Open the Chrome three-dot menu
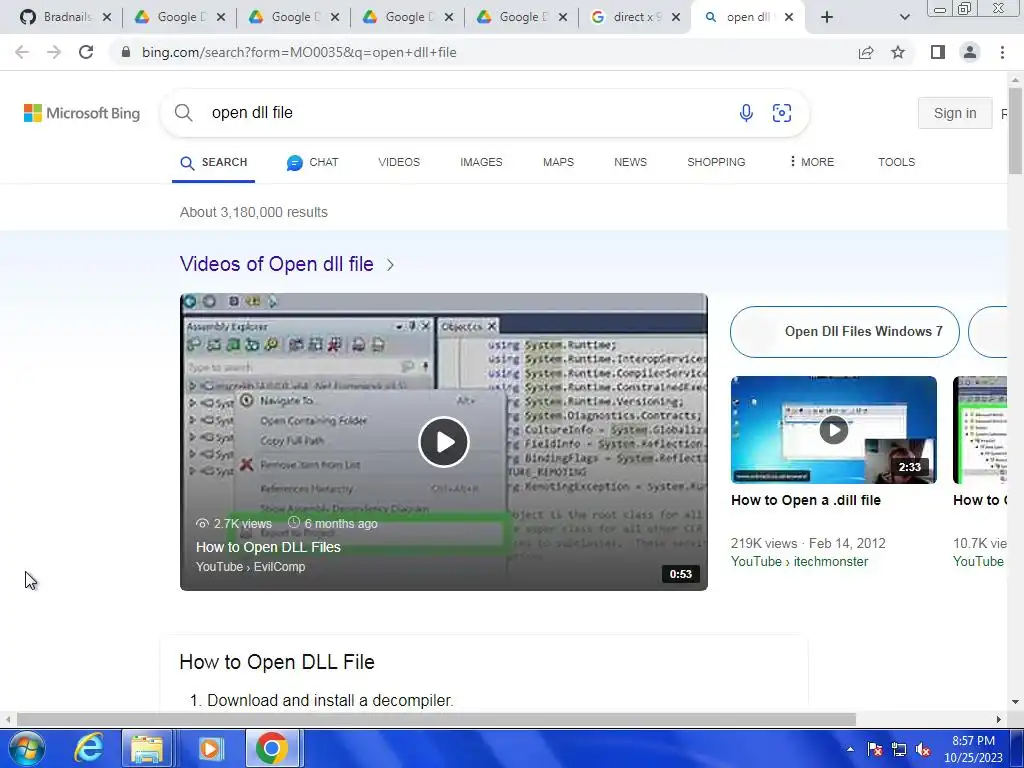This screenshot has width=1024, height=768. (x=1002, y=52)
